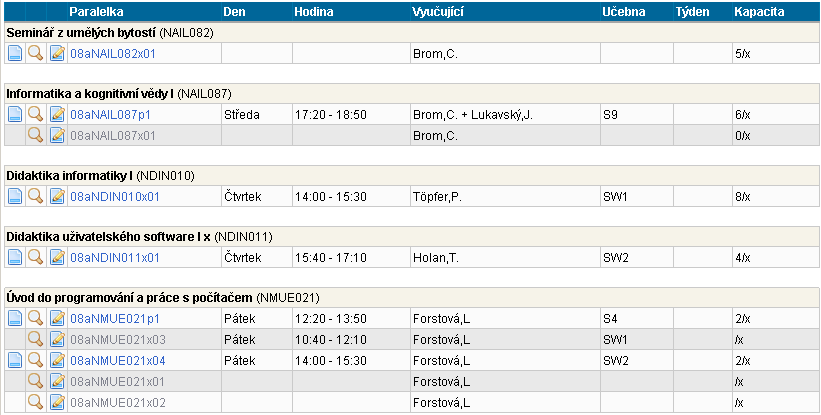The width and height of the screenshot is (821, 415).
Task: Open the 08aNDIN011x01 link
Action: (x=115, y=258)
